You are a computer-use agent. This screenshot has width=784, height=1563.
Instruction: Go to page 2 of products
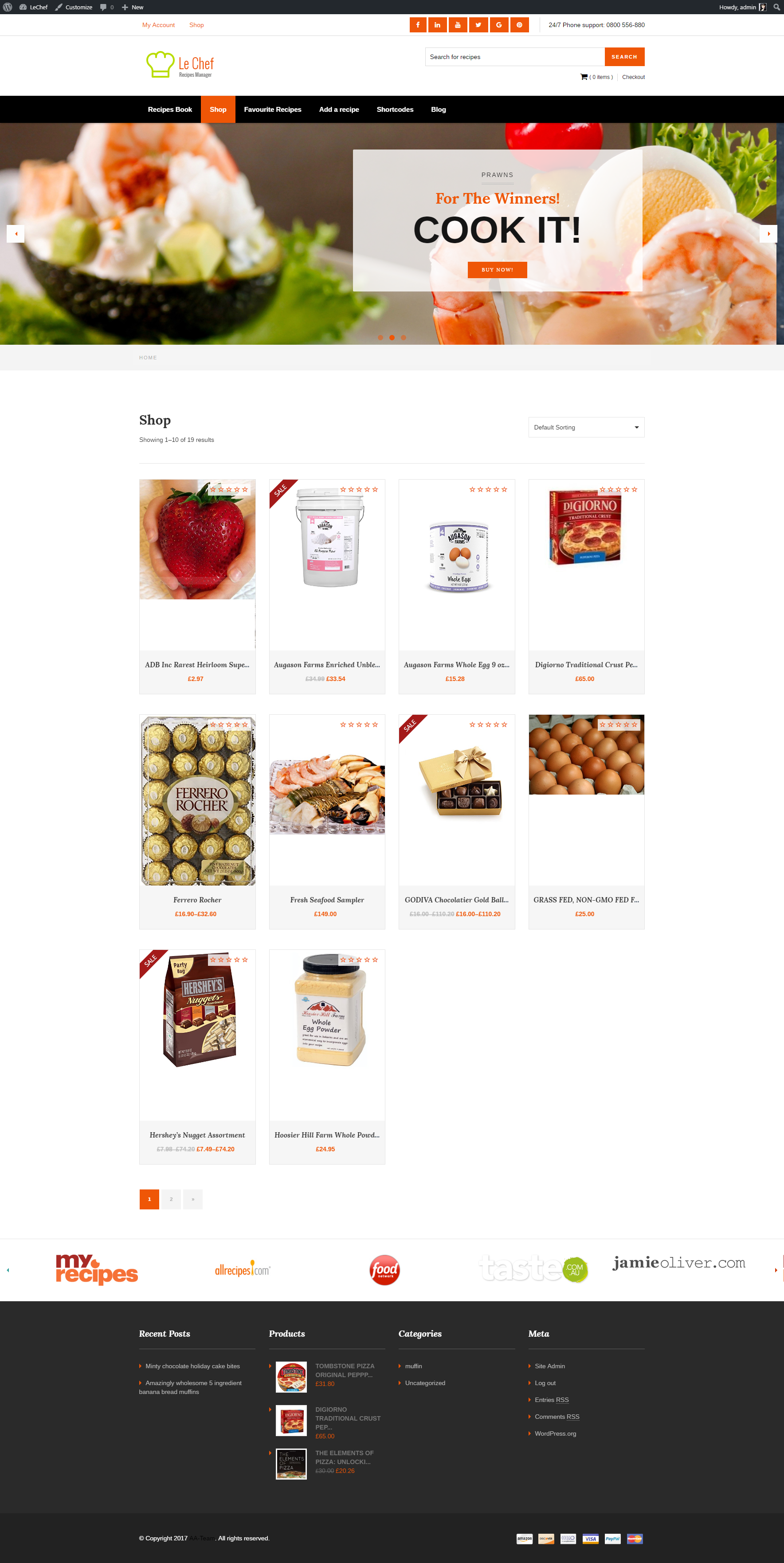tap(171, 1199)
